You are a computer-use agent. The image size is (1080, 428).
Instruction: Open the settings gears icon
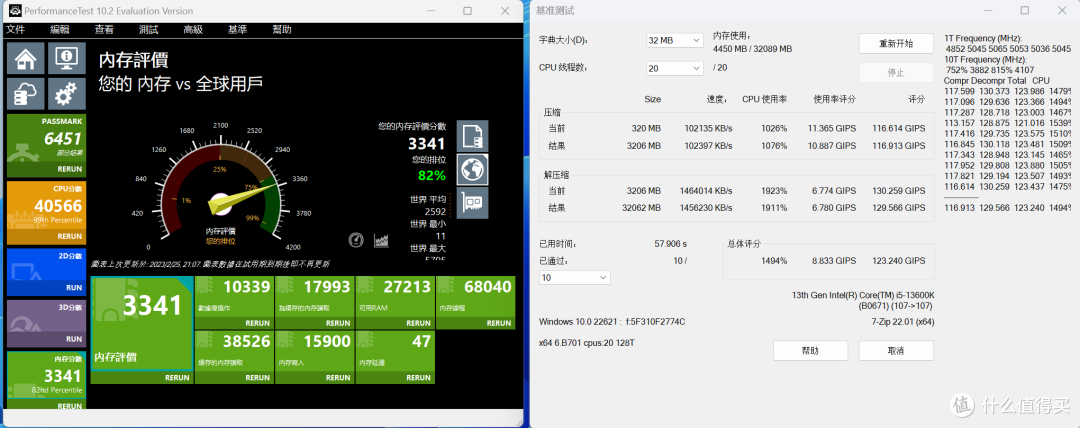click(x=67, y=94)
